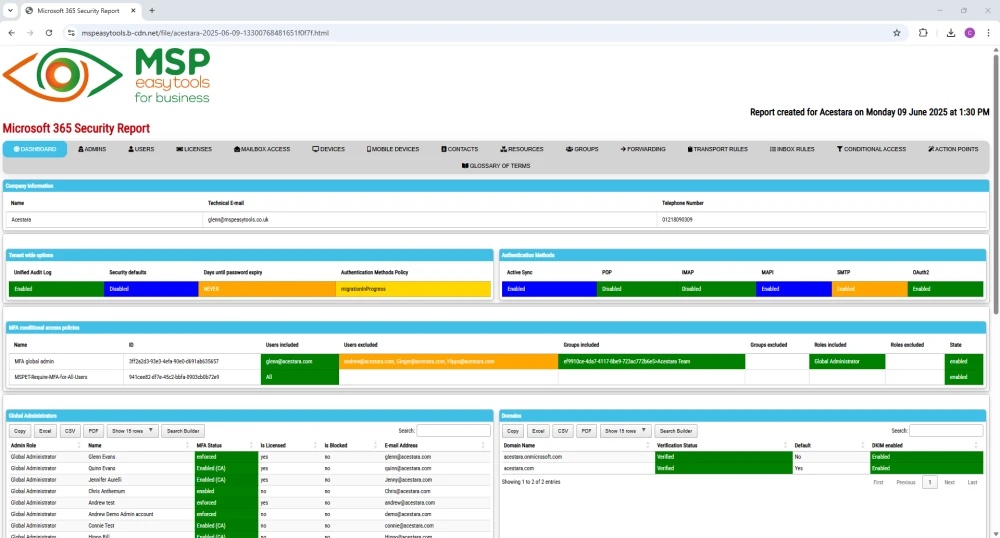Switch to the Mobile Devices tab
The width and height of the screenshot is (1000, 538).
point(393,149)
